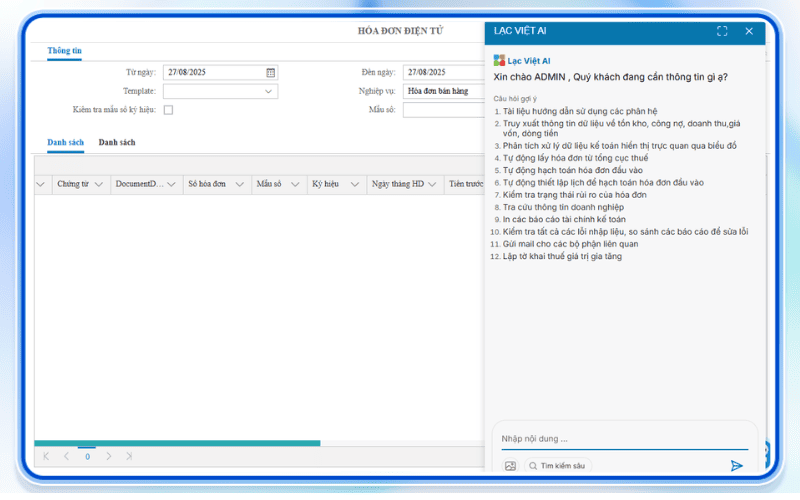The height and width of the screenshot is (500, 800).
Task: Select suggestion Kiểm tra tất cả các lỗi nhập liệu
Action: pyautogui.click(x=626, y=232)
